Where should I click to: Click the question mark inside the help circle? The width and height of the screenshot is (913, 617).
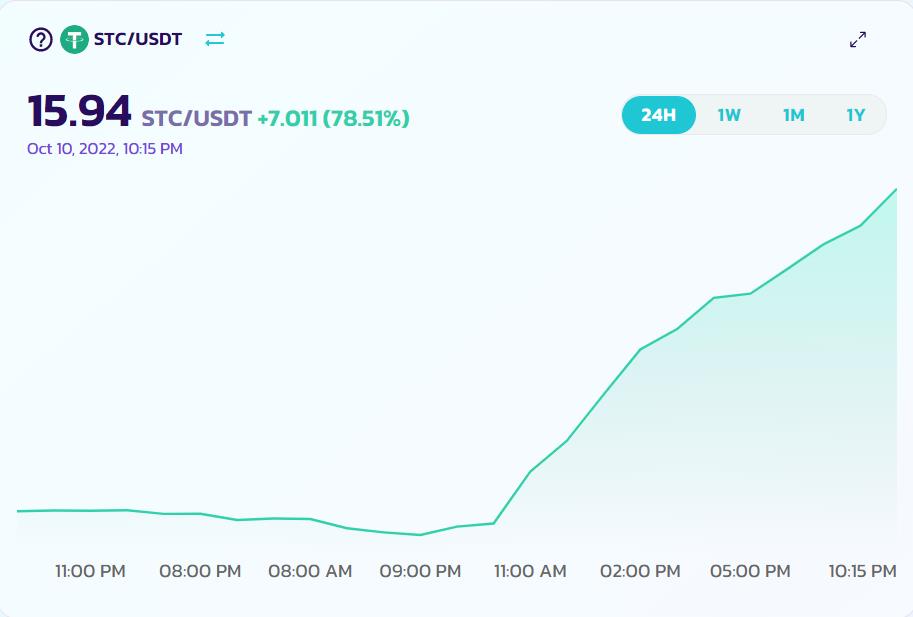[x=39, y=39]
